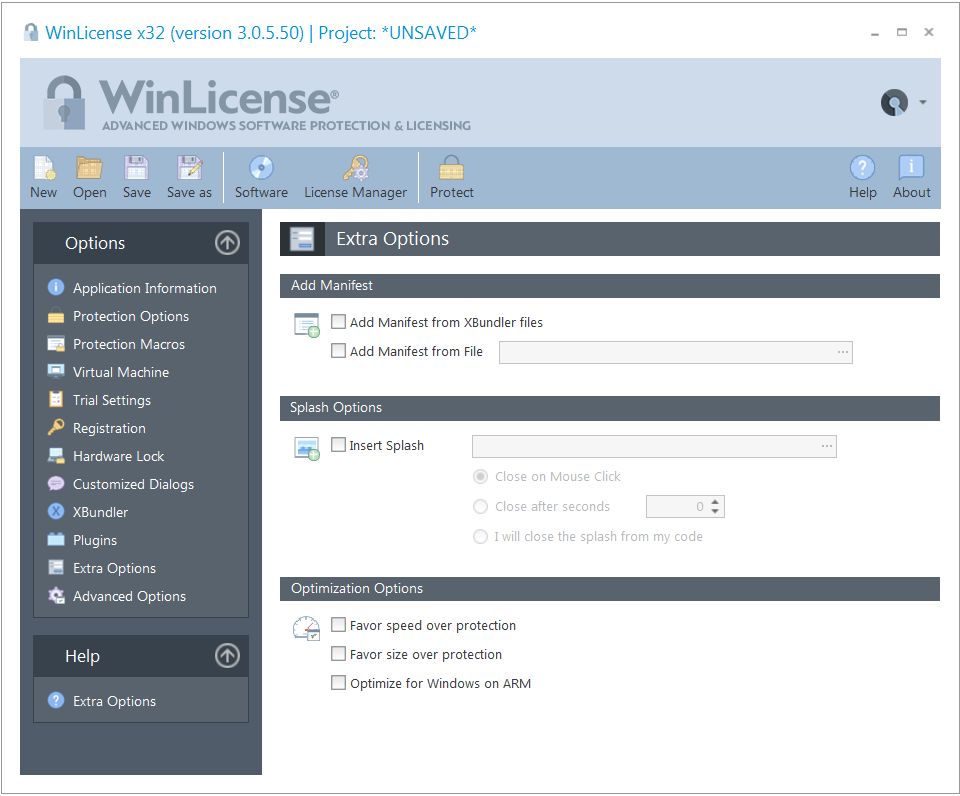The width and height of the screenshot is (960, 796).
Task: Click the Help panel question mark icon
Action: (x=56, y=700)
